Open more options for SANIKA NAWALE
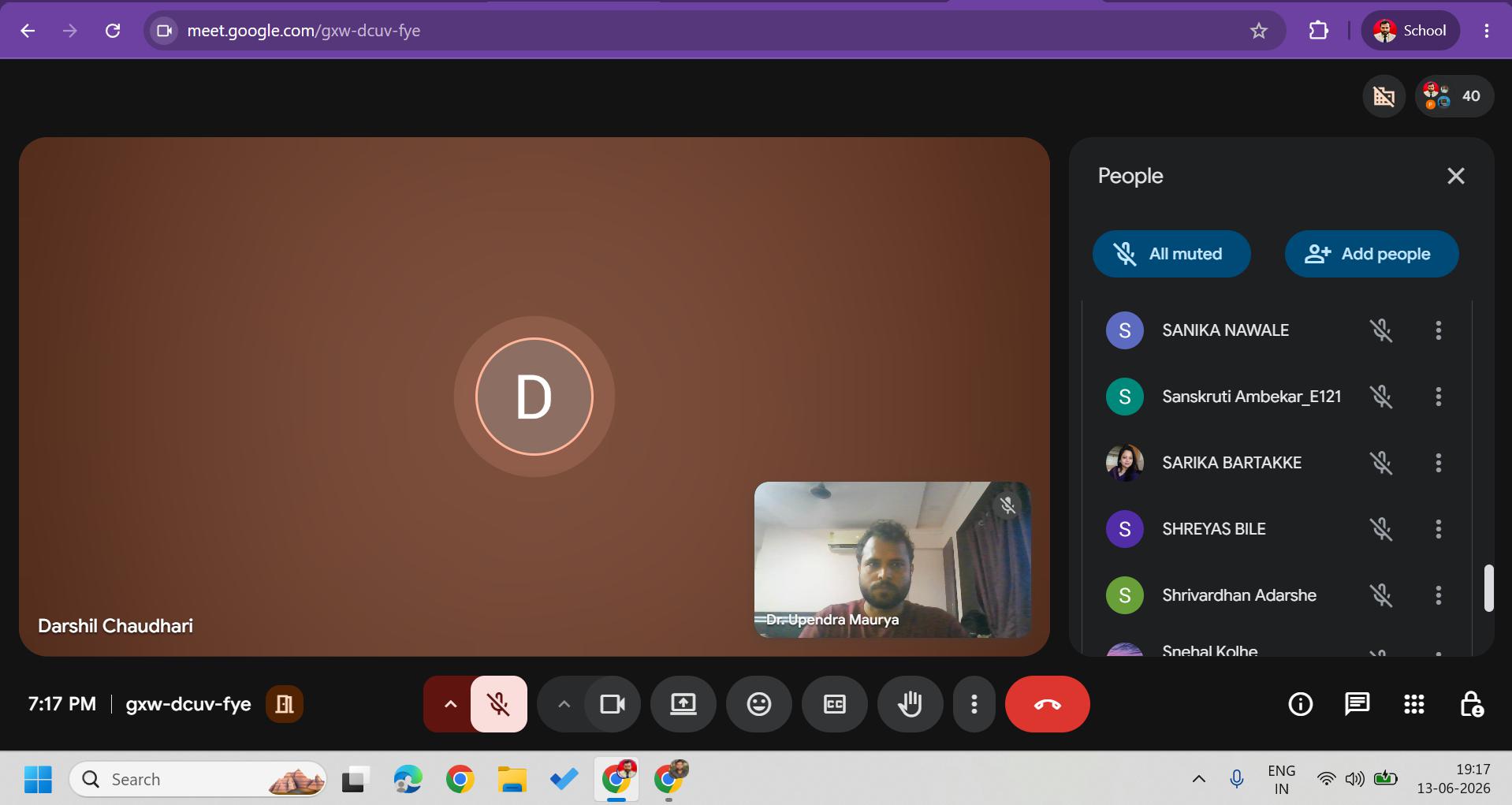The height and width of the screenshot is (805, 1512). point(1438,330)
